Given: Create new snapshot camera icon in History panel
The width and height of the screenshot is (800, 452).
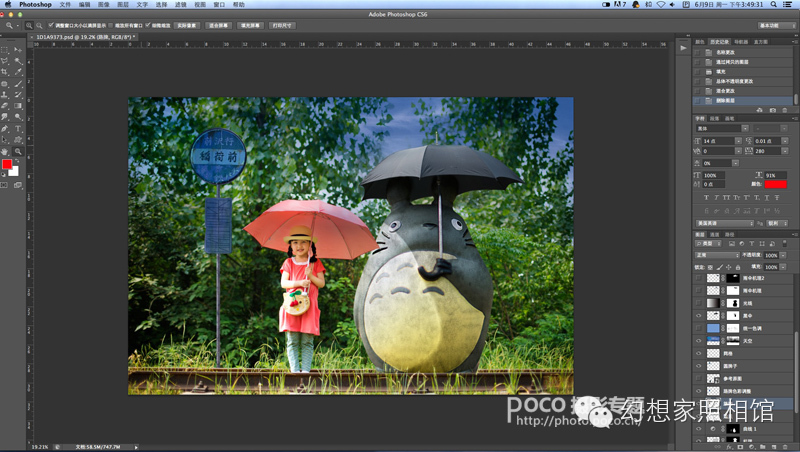Looking at the screenshot, I should click(772, 110).
